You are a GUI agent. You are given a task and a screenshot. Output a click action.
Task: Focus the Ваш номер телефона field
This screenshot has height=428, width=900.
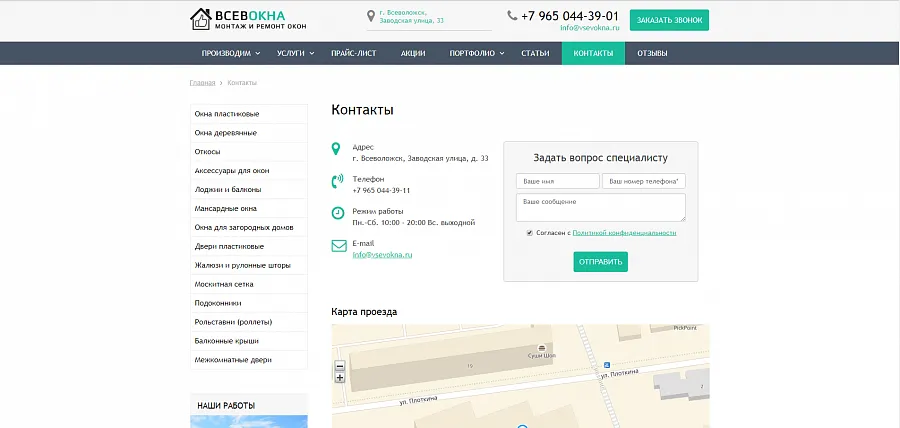click(x=644, y=181)
